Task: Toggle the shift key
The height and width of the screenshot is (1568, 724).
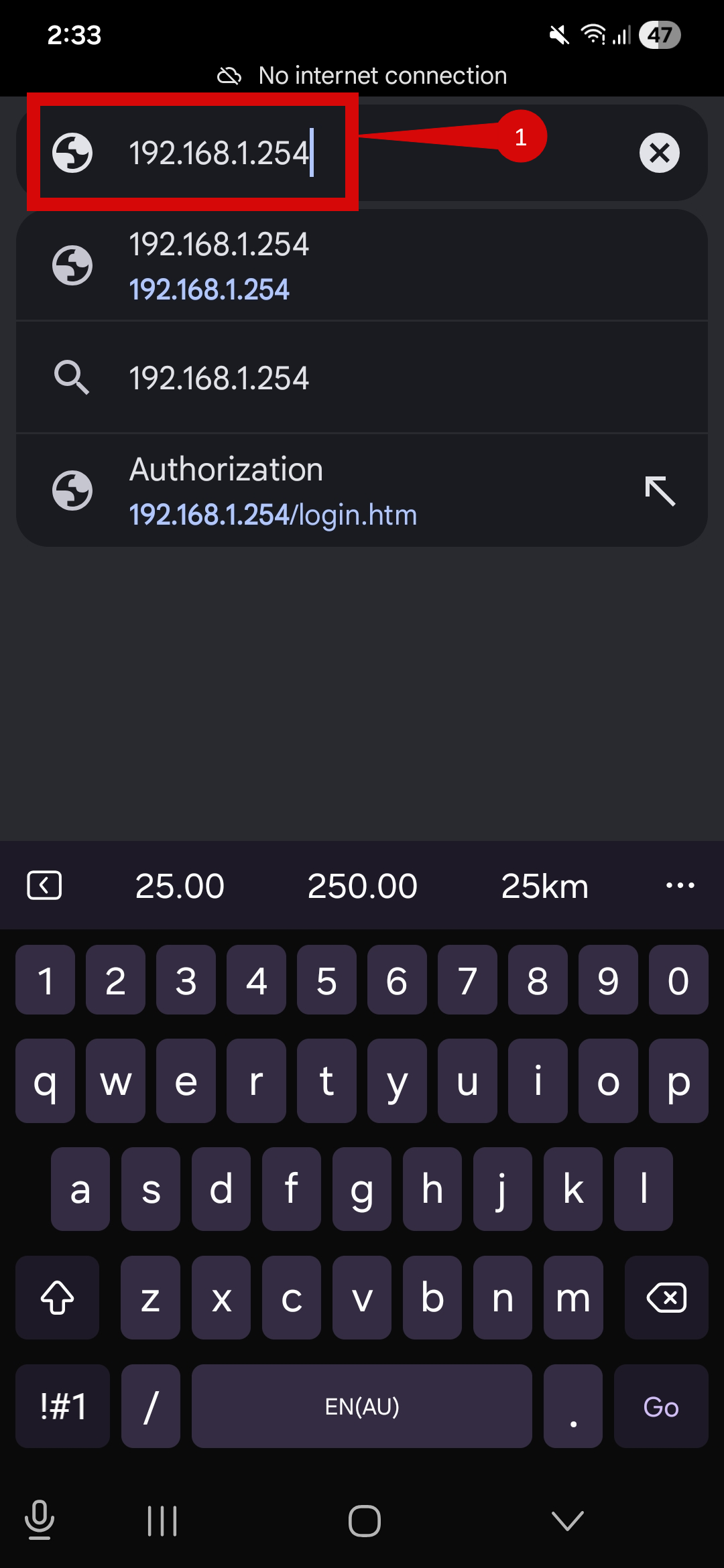Action: pyautogui.click(x=58, y=1298)
